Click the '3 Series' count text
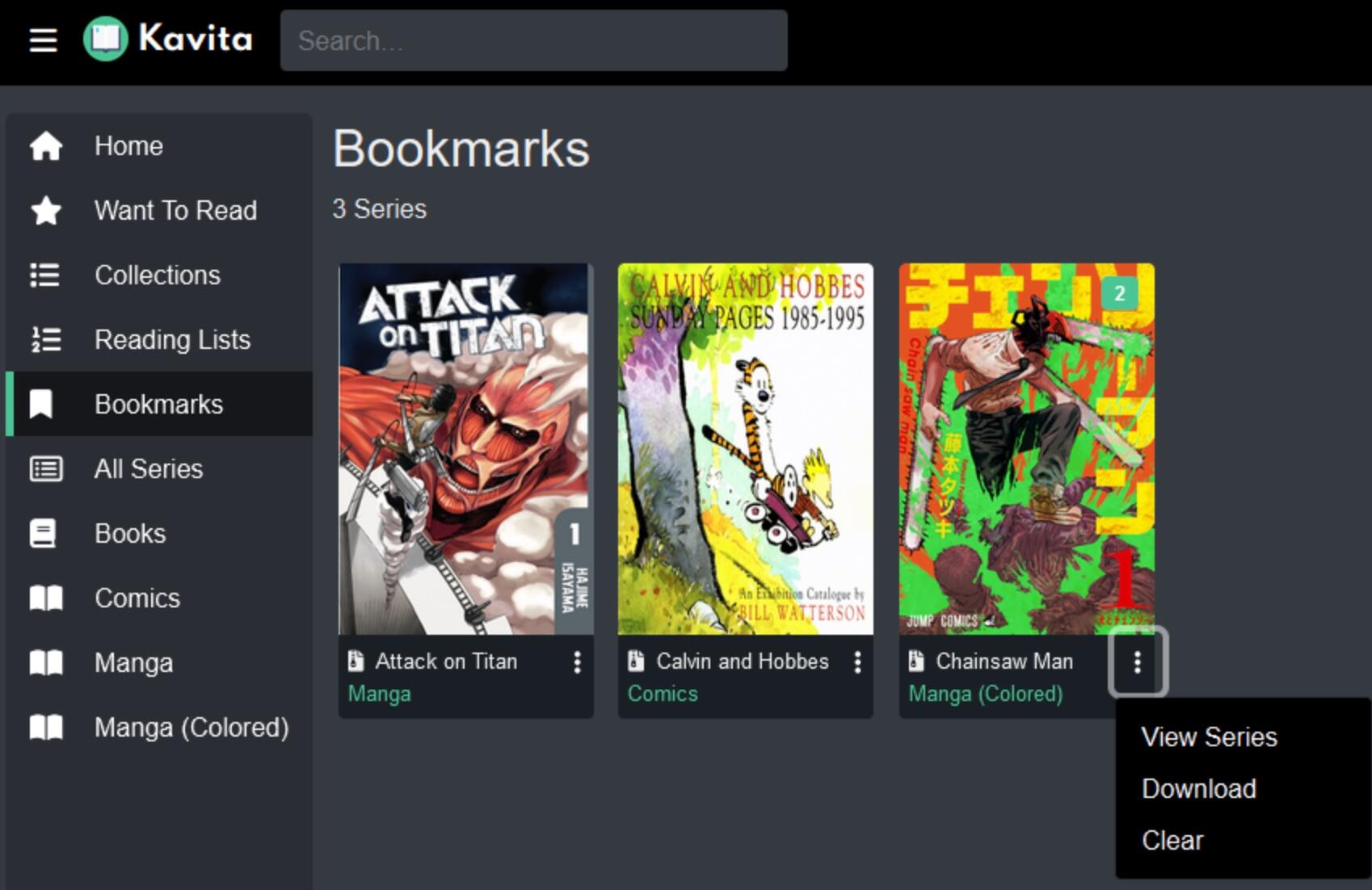The image size is (1372, 890). tap(379, 209)
